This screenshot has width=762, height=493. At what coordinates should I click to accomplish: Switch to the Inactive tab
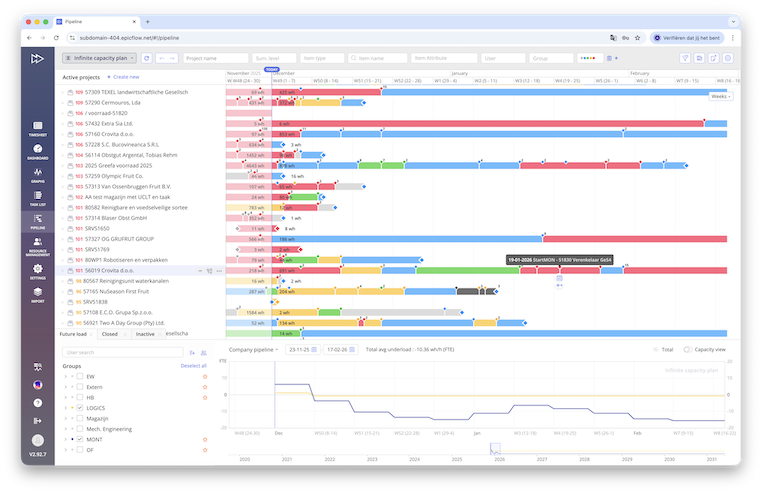pos(145,334)
